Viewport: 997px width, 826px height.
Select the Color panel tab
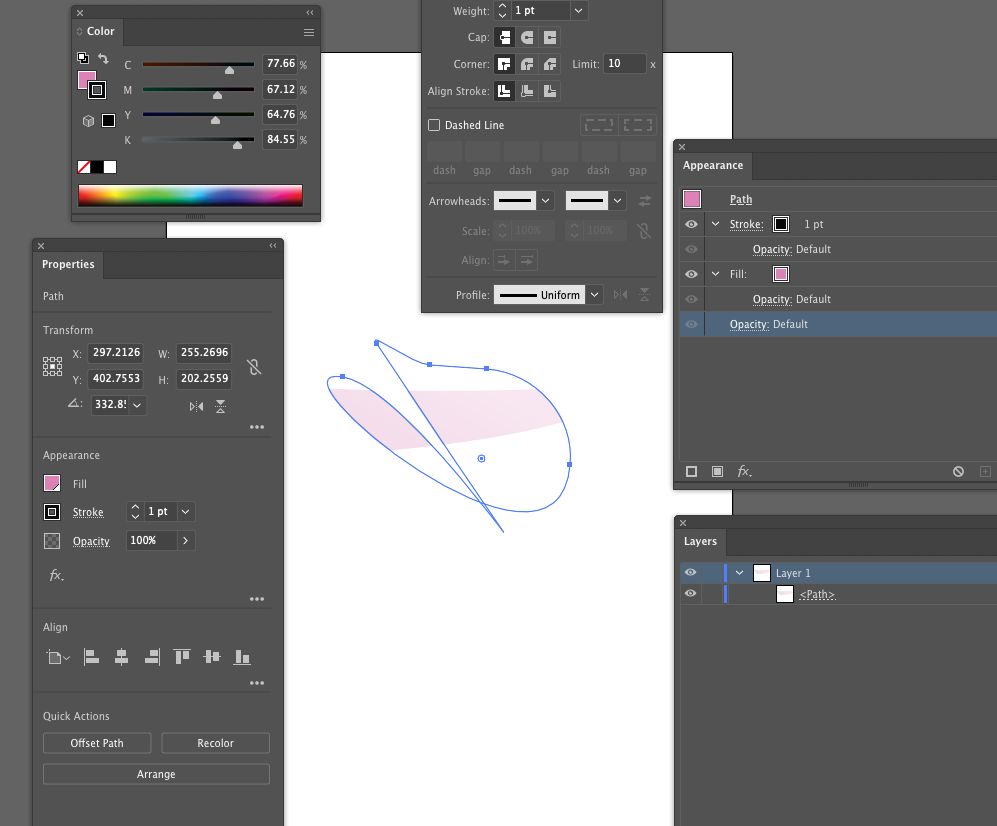(100, 31)
